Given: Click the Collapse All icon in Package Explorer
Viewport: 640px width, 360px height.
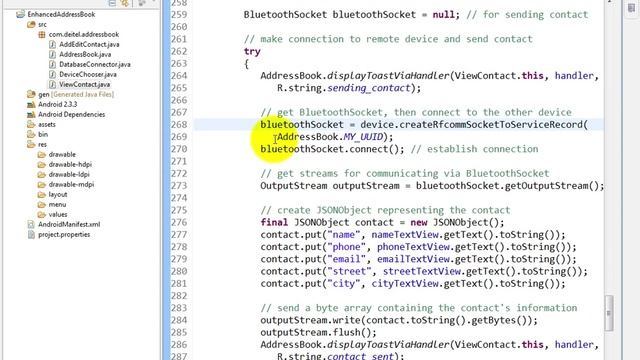Looking at the screenshot, I should [x=112, y=3].
